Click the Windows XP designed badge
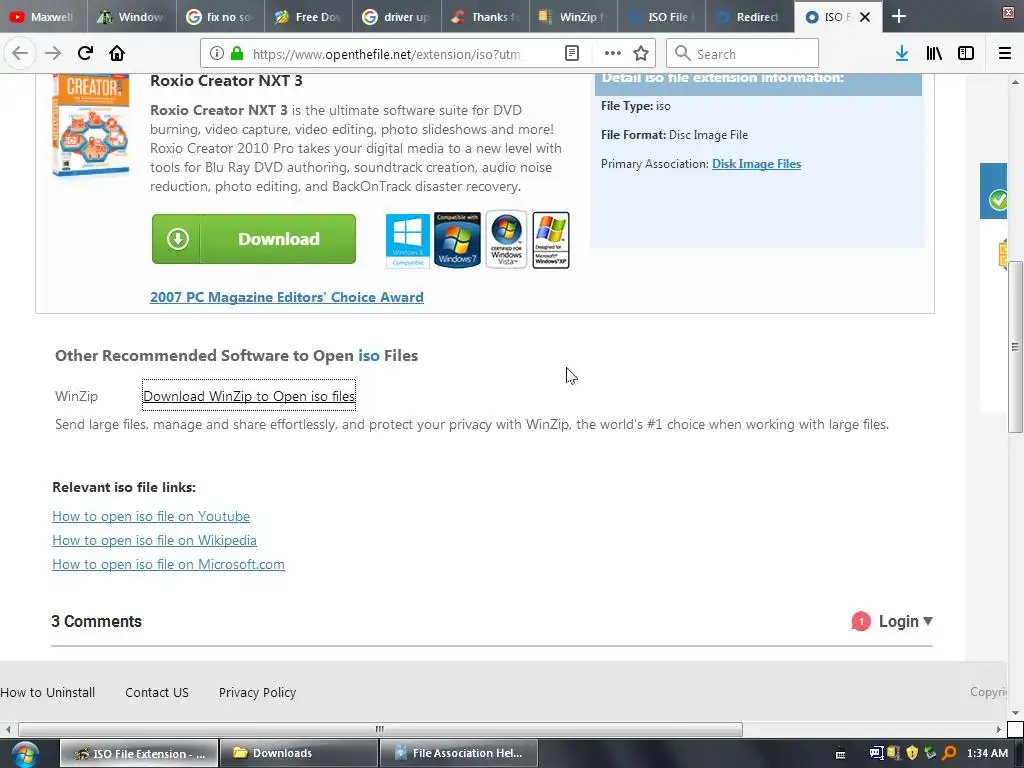The width and height of the screenshot is (1024, 768). [x=551, y=240]
